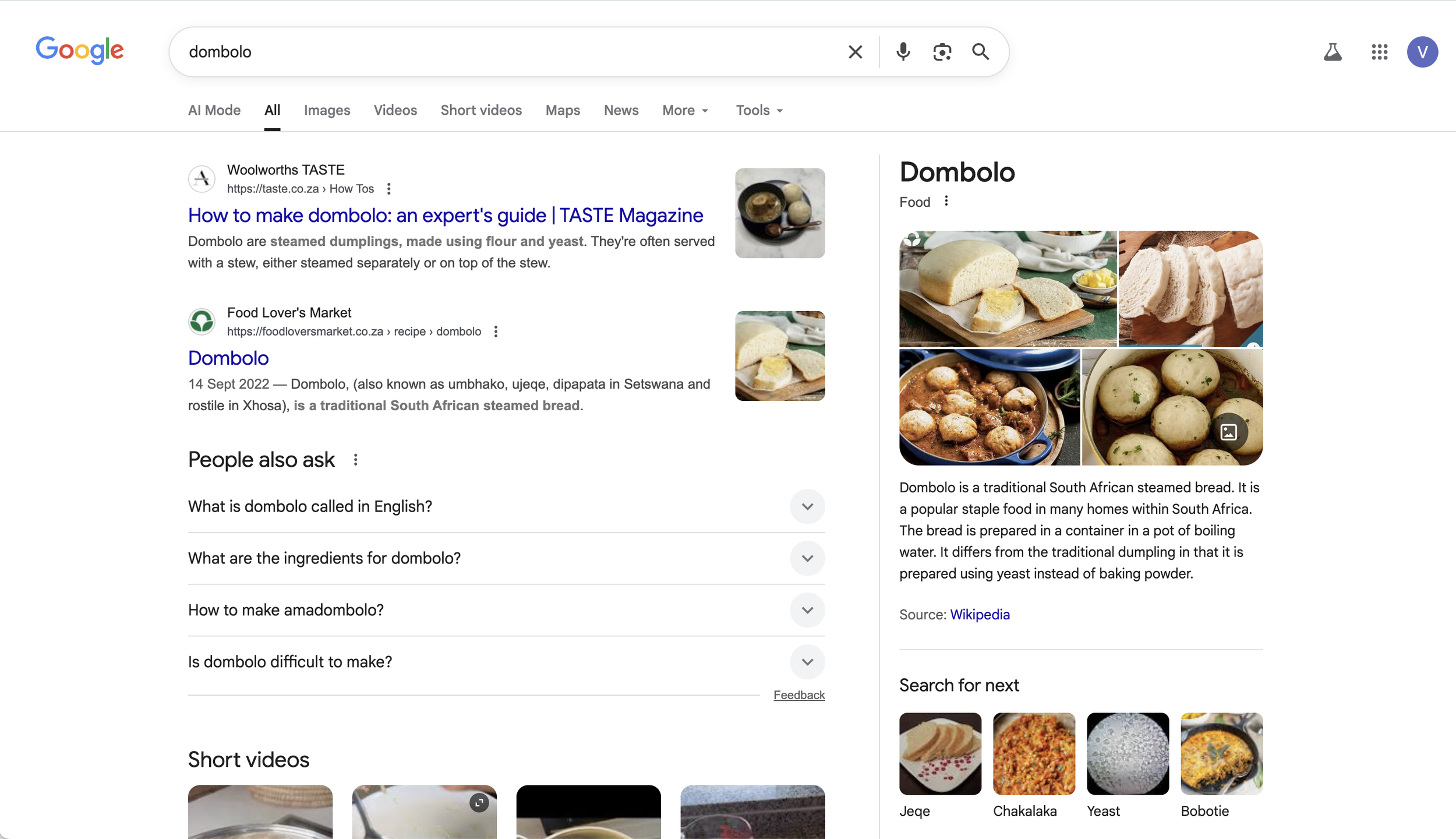Click the Feedback link
Viewport: 1456px width, 839px height.
tap(799, 695)
